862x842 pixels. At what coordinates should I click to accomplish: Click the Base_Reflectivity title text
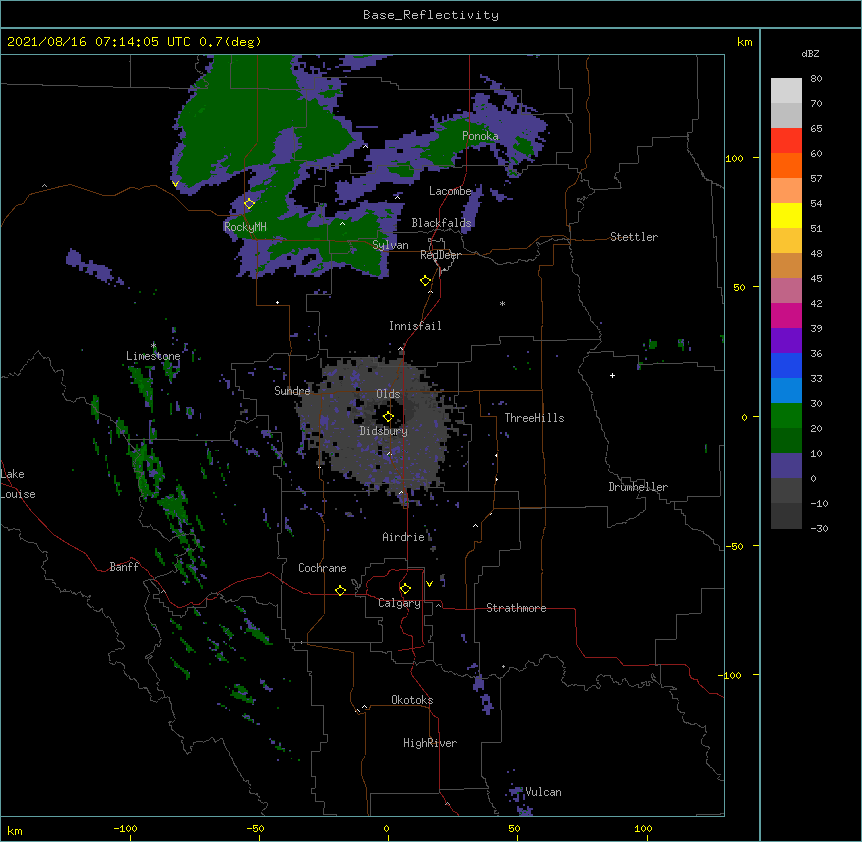[x=430, y=15]
